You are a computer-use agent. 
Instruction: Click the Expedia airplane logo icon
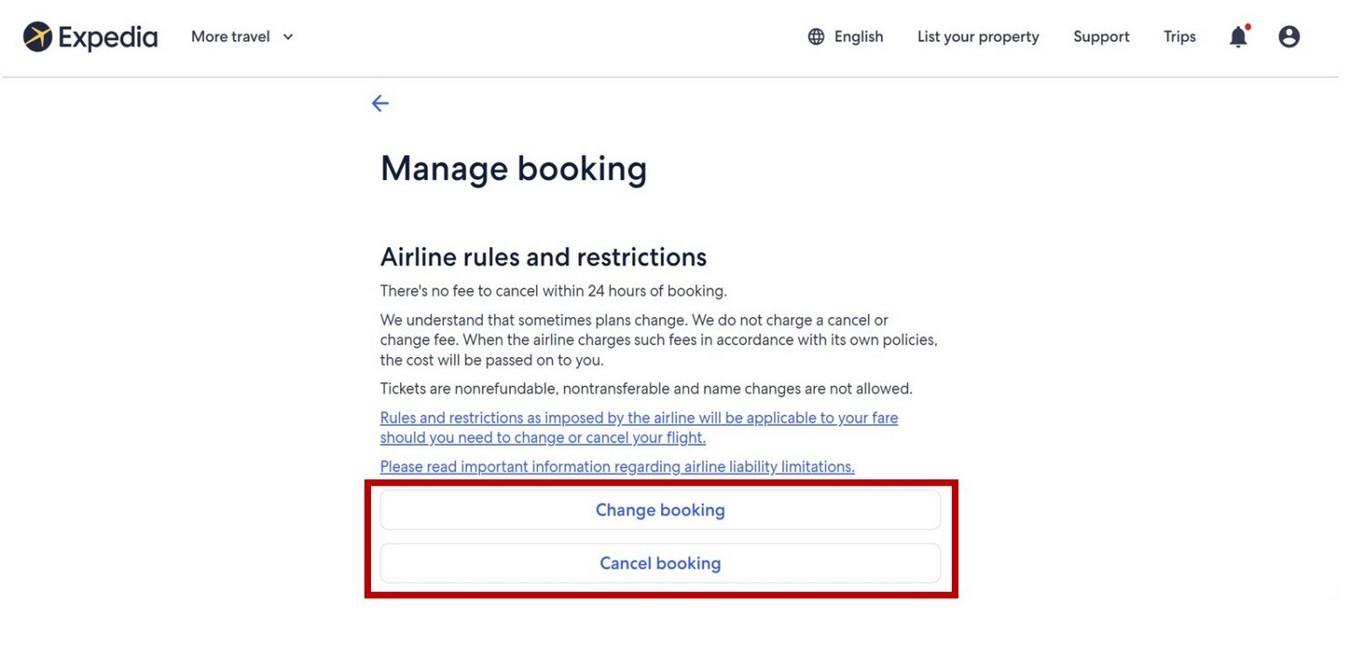37,37
